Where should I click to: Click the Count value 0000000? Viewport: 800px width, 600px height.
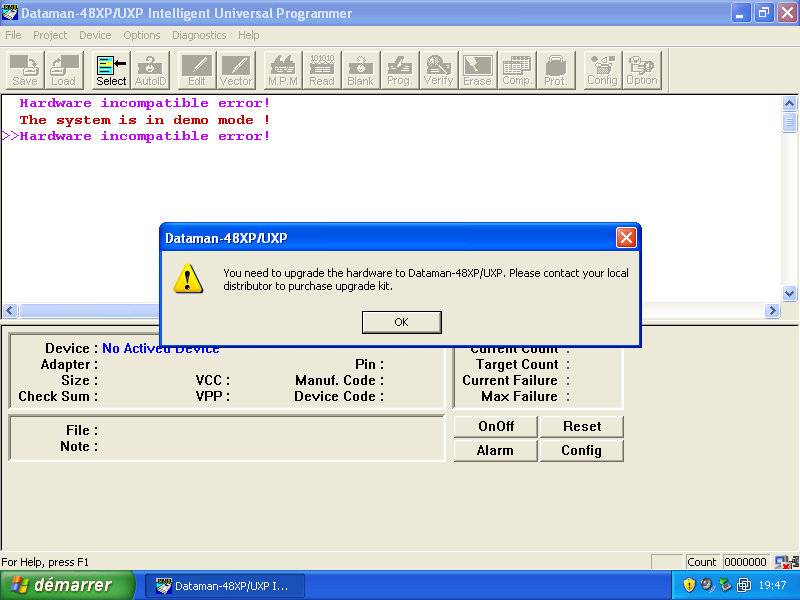(x=745, y=562)
